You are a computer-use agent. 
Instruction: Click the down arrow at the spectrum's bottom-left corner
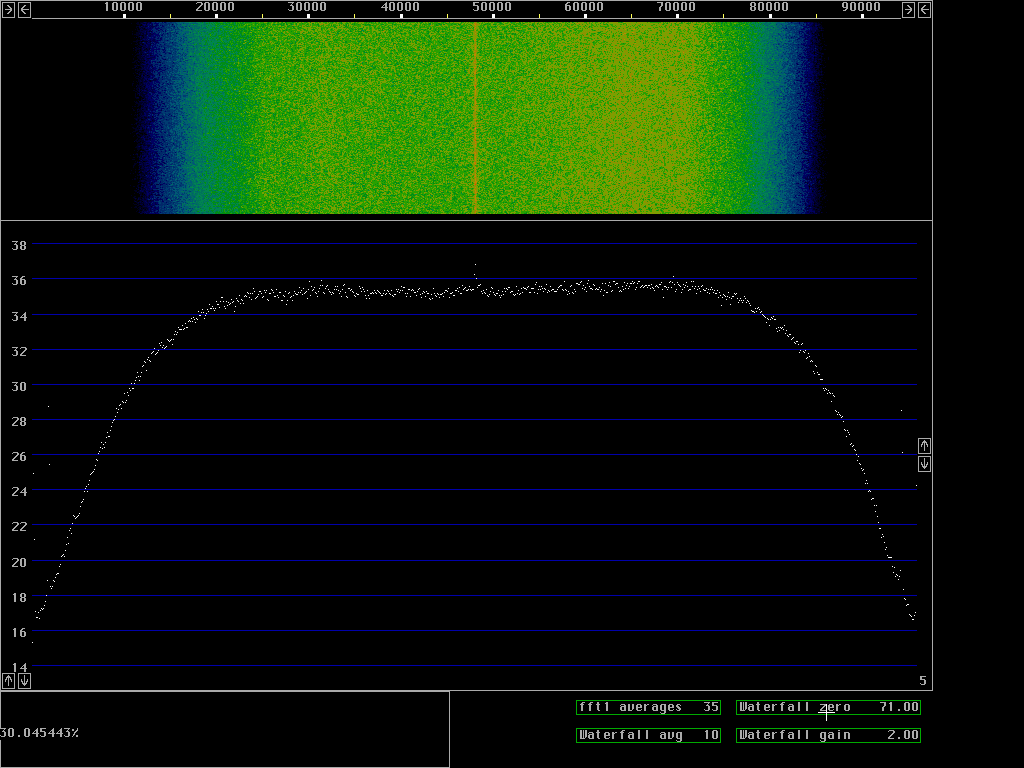click(24, 681)
